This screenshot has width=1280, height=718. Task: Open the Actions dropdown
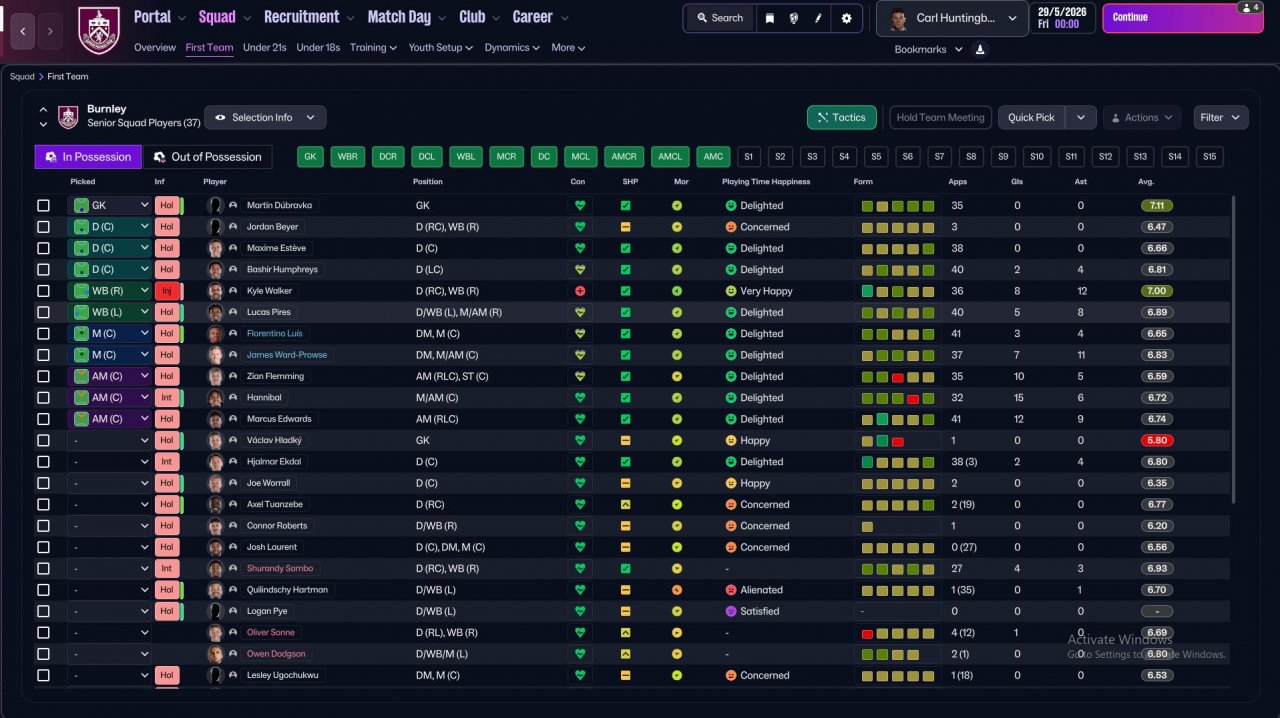coord(1142,117)
